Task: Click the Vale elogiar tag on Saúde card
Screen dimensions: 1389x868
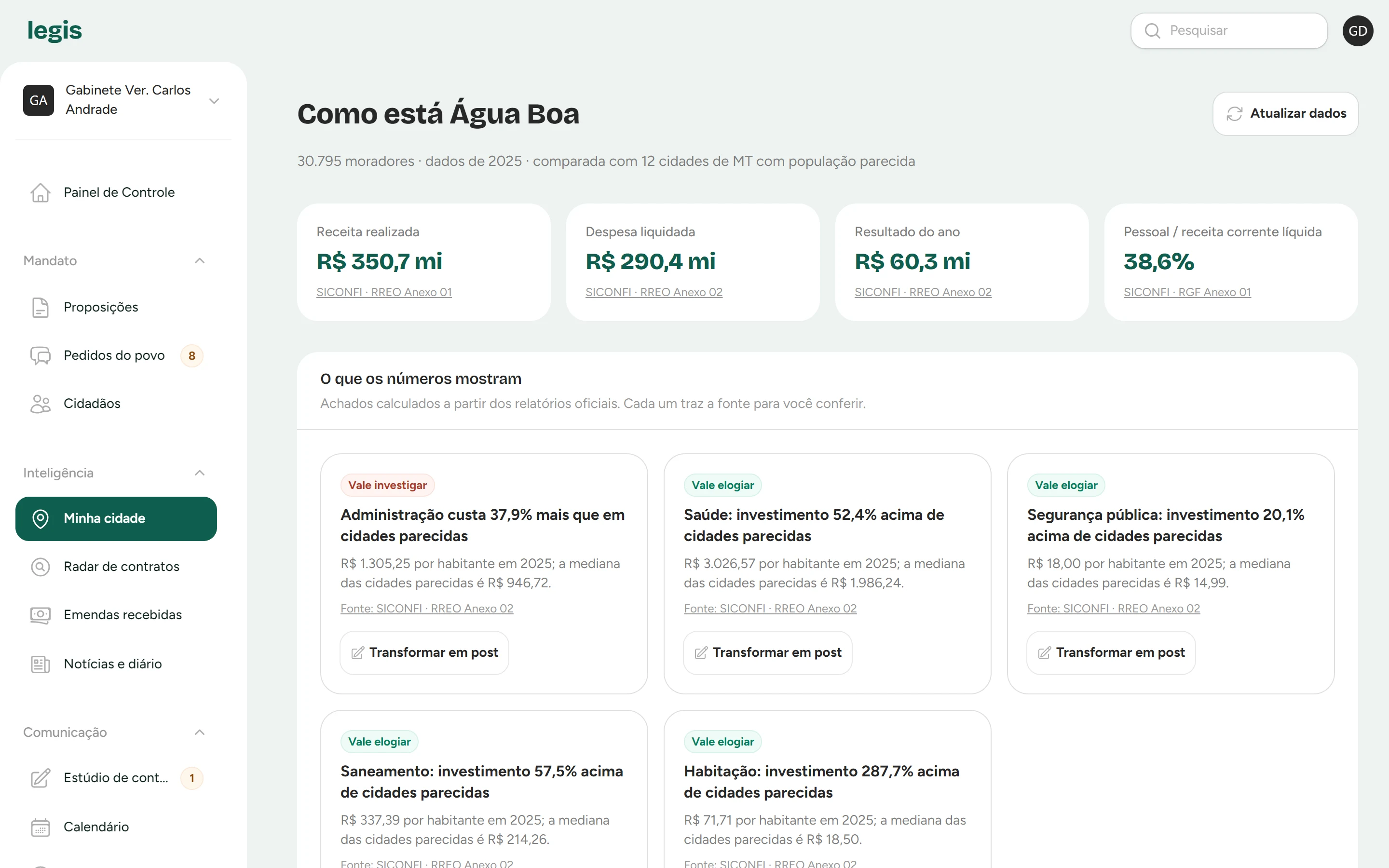Action: tap(722, 485)
